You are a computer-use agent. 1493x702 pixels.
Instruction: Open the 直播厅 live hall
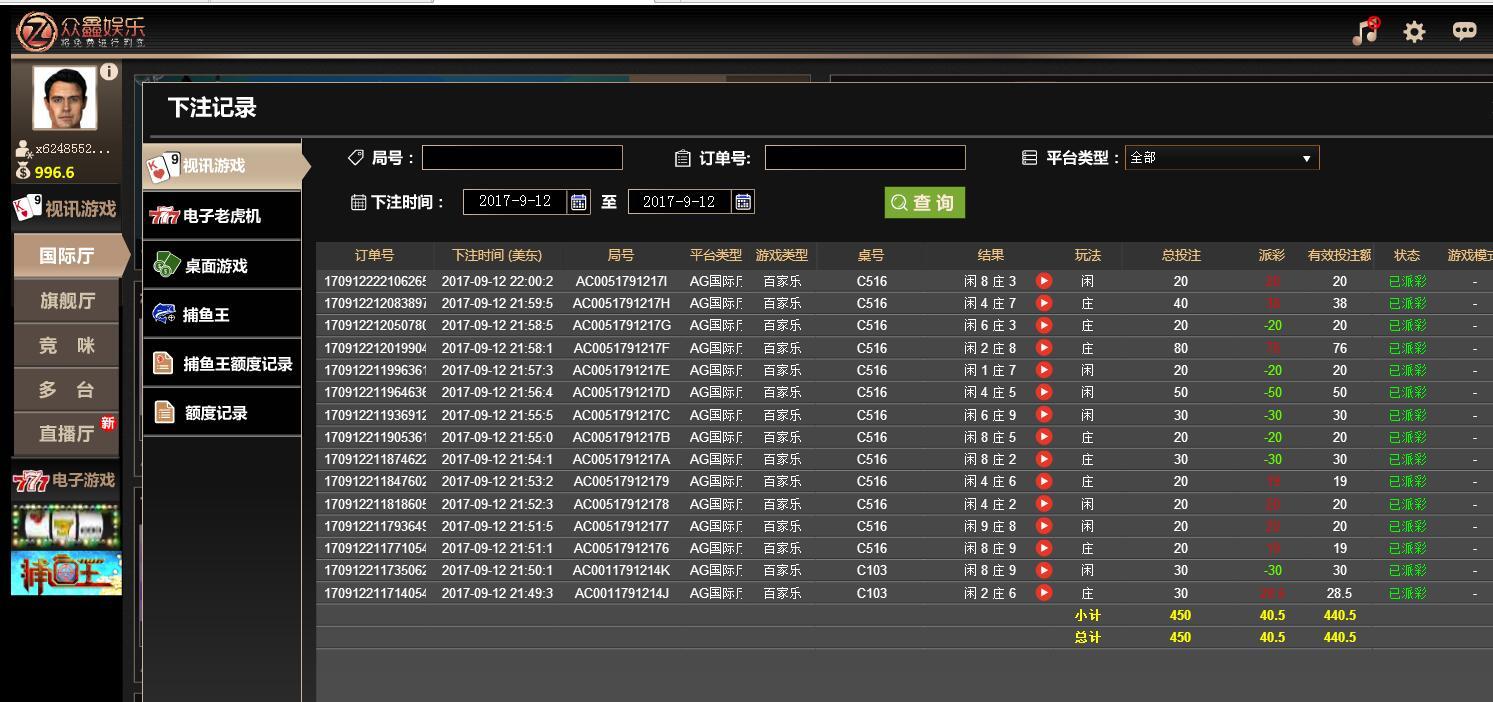pyautogui.click(x=67, y=433)
